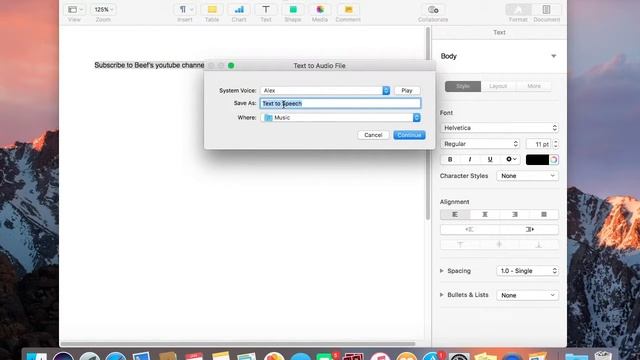Viewport: 640px width, 360px height.
Task: Expand the Bullets & Lists disclosure triangle
Action: tap(442, 295)
